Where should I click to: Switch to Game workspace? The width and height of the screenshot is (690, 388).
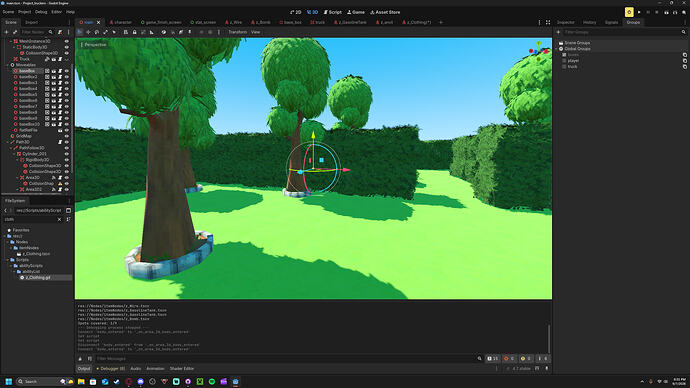pyautogui.click(x=356, y=12)
